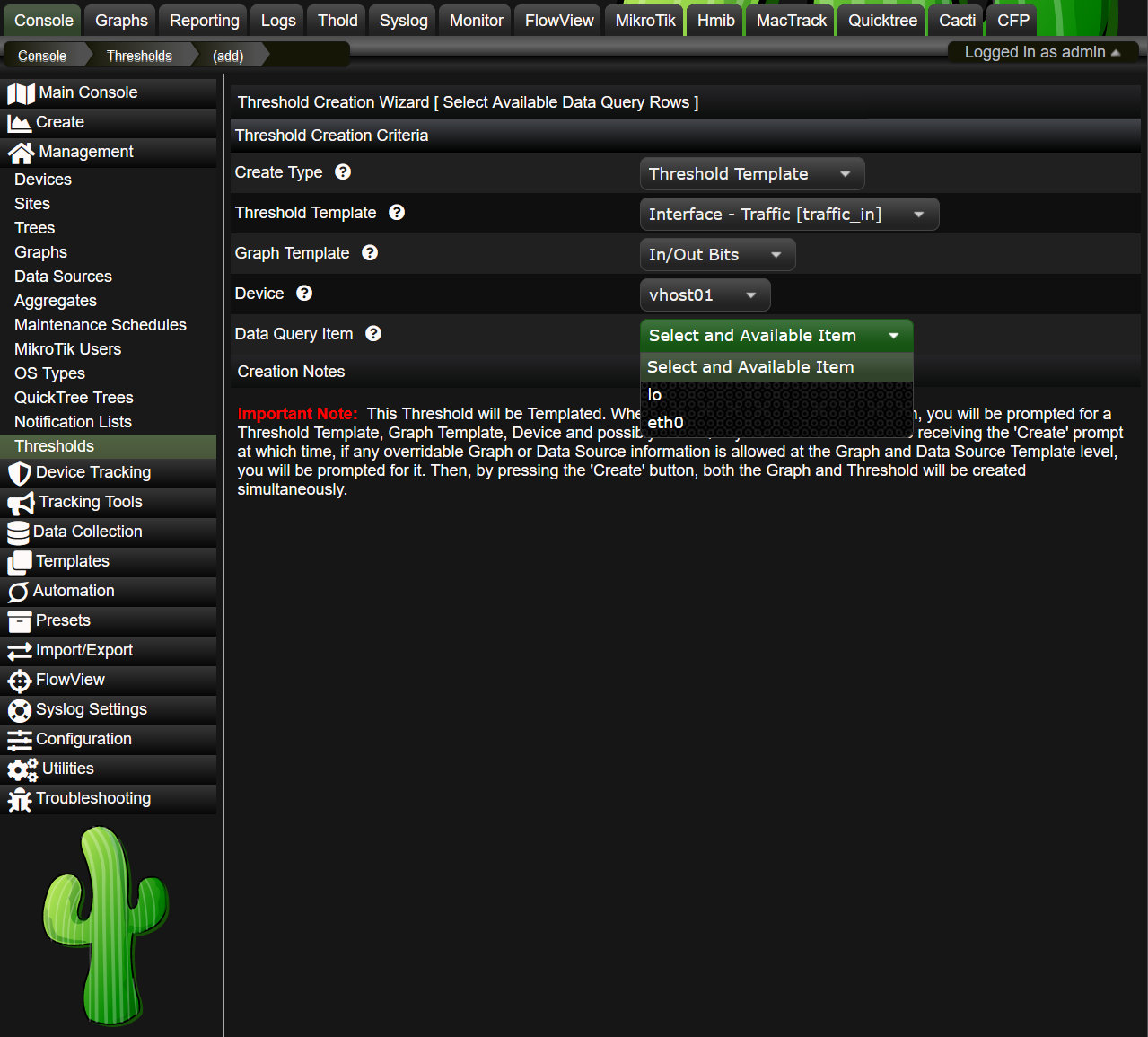Click help icon next to Device

[304, 293]
